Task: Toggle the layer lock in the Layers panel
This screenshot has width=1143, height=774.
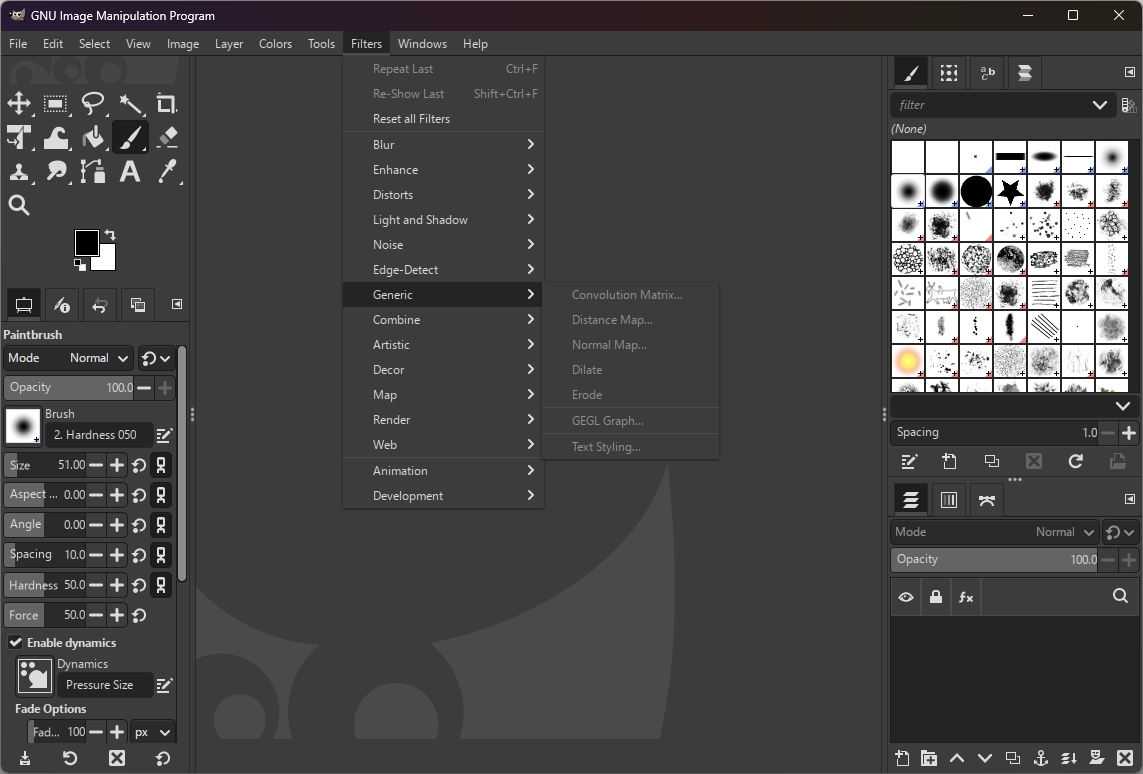Action: tap(936, 597)
